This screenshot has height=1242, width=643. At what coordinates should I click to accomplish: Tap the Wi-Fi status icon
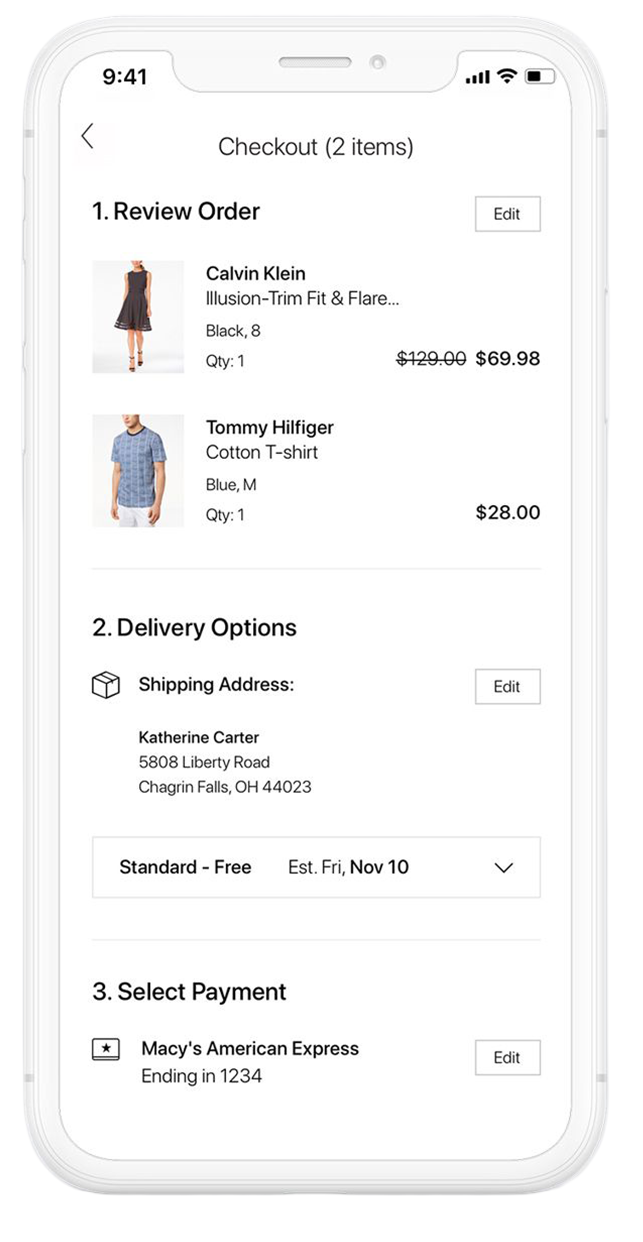coord(507,77)
